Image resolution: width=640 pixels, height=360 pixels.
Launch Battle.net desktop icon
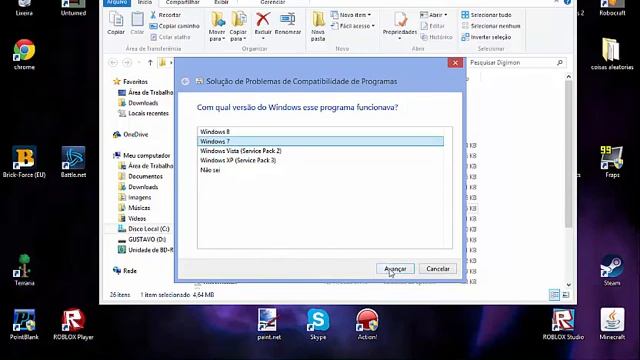(x=73, y=162)
